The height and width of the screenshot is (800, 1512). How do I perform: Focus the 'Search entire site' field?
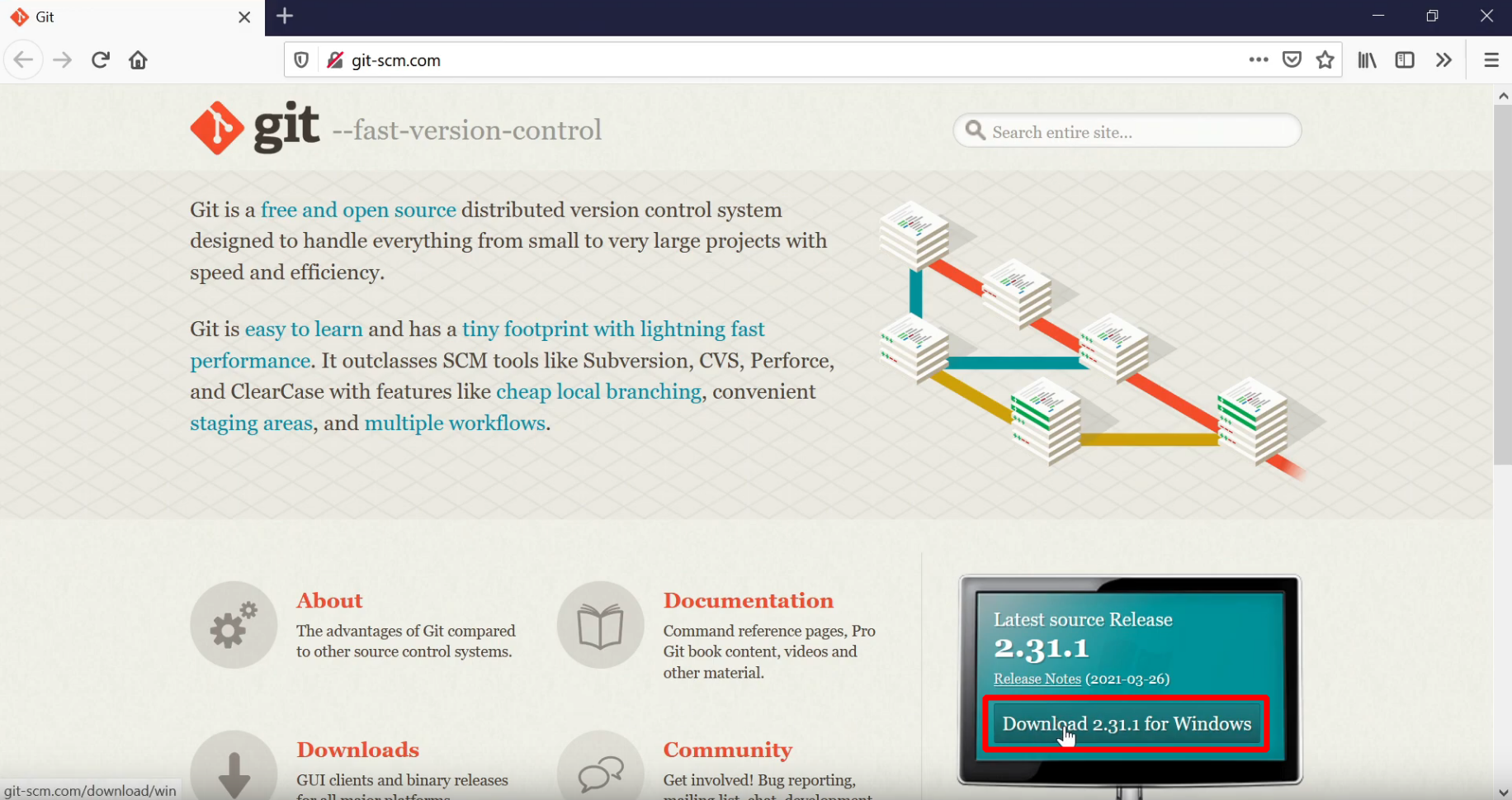click(x=1139, y=132)
